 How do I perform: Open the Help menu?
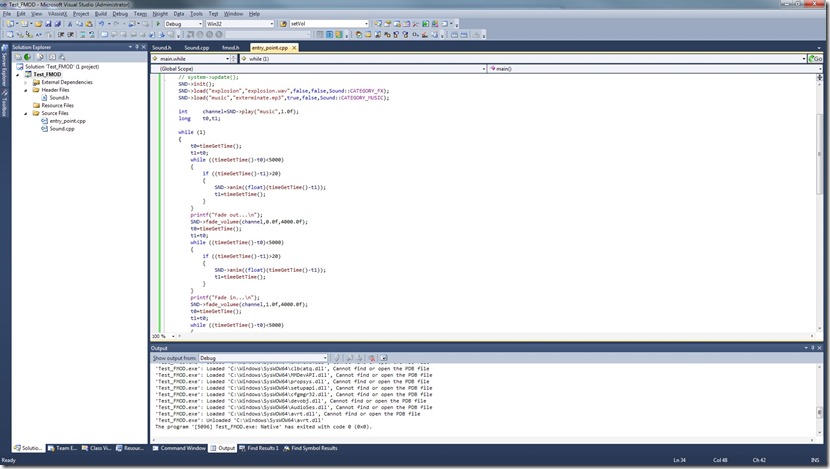tap(254, 14)
